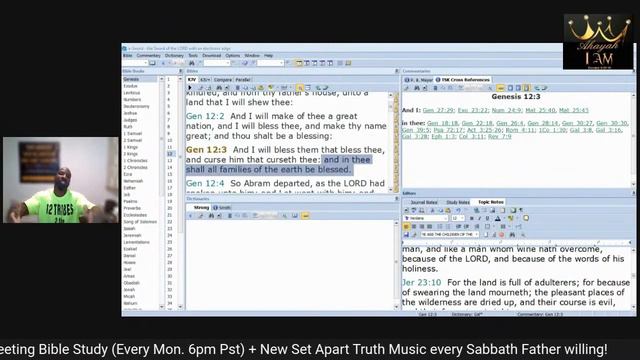640x360 pixels.
Task: Click the Bible pane vertical scrollbar
Action: [391, 142]
